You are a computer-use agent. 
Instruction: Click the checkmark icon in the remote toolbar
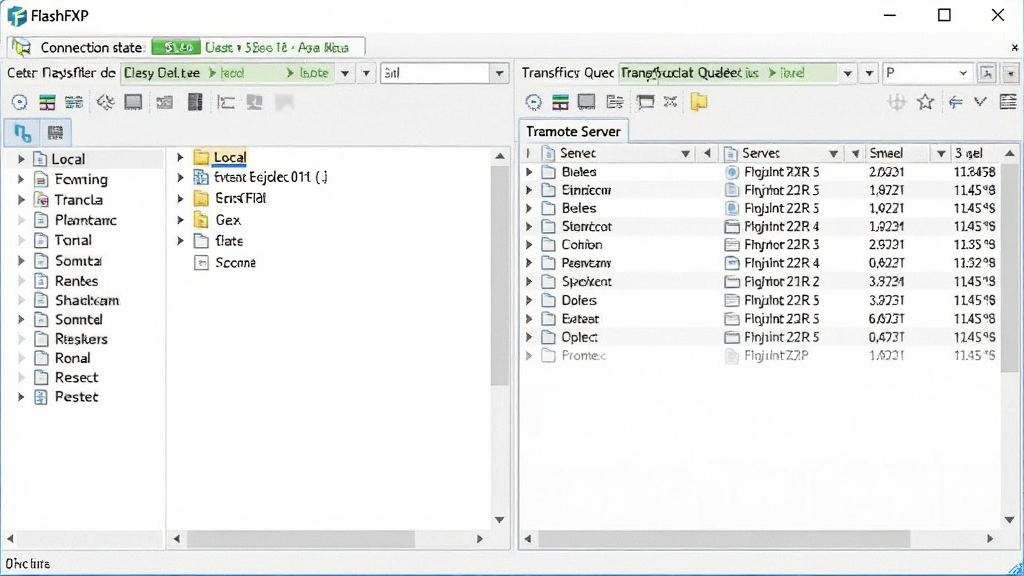point(980,102)
